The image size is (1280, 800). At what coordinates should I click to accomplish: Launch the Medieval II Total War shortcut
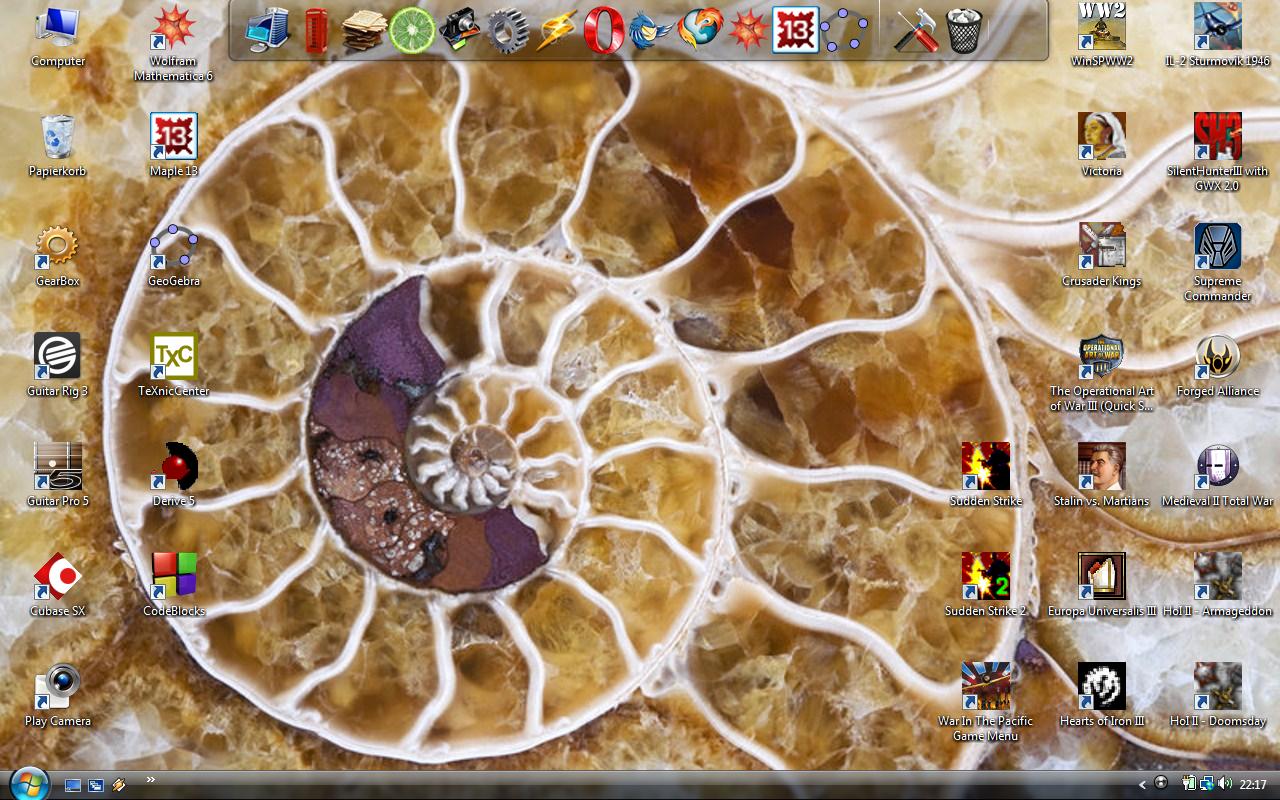1218,476
